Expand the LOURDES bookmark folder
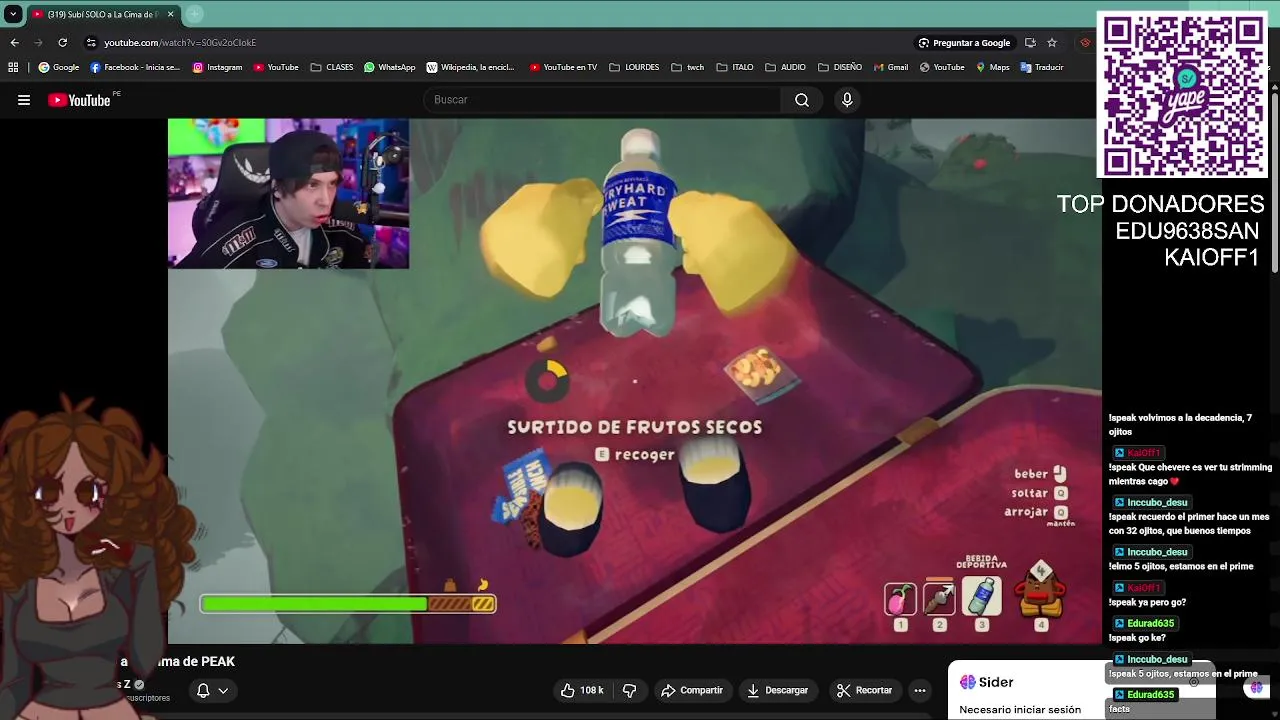Screen dimensions: 1280x720 pos(634,67)
